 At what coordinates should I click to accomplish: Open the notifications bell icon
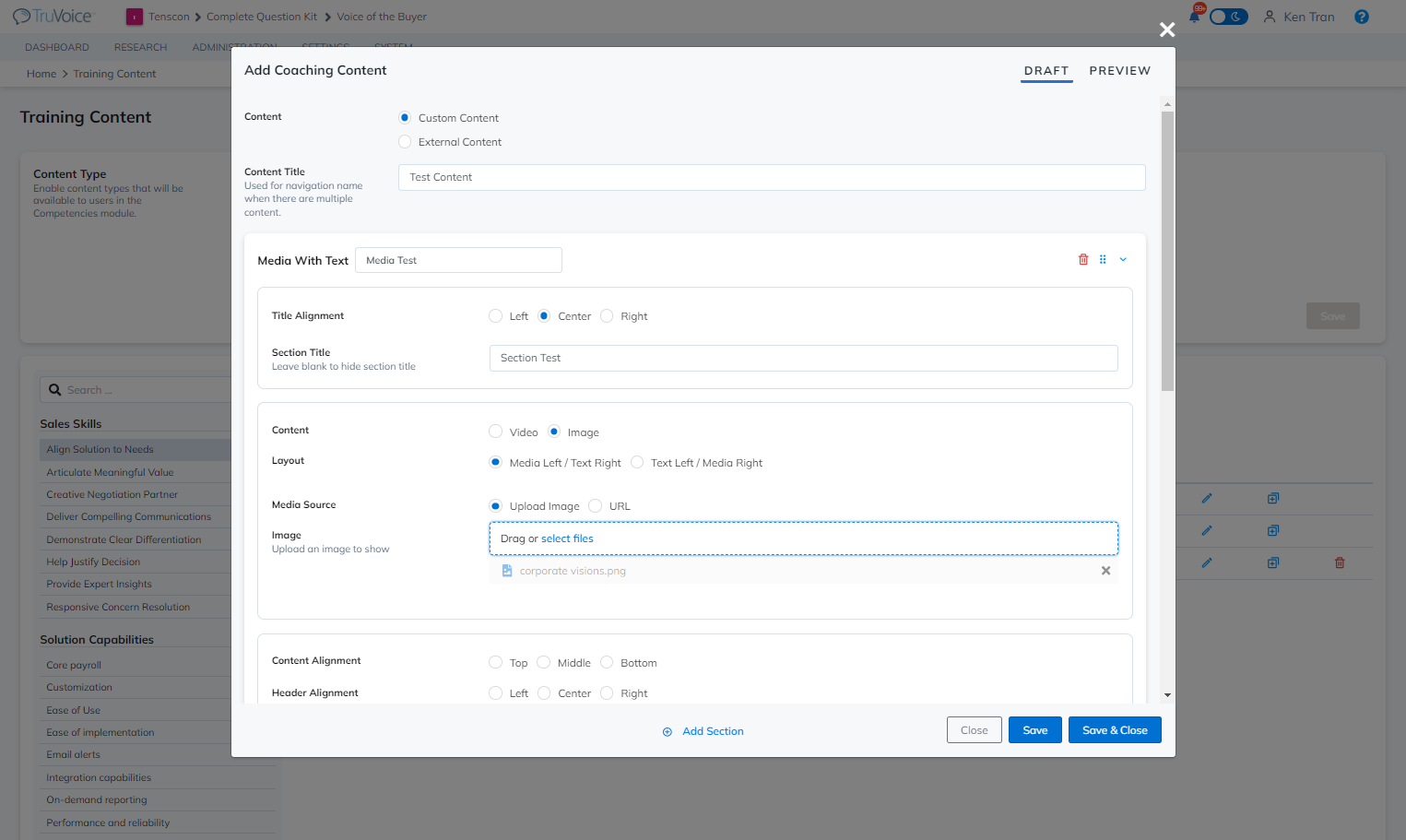click(x=1195, y=17)
